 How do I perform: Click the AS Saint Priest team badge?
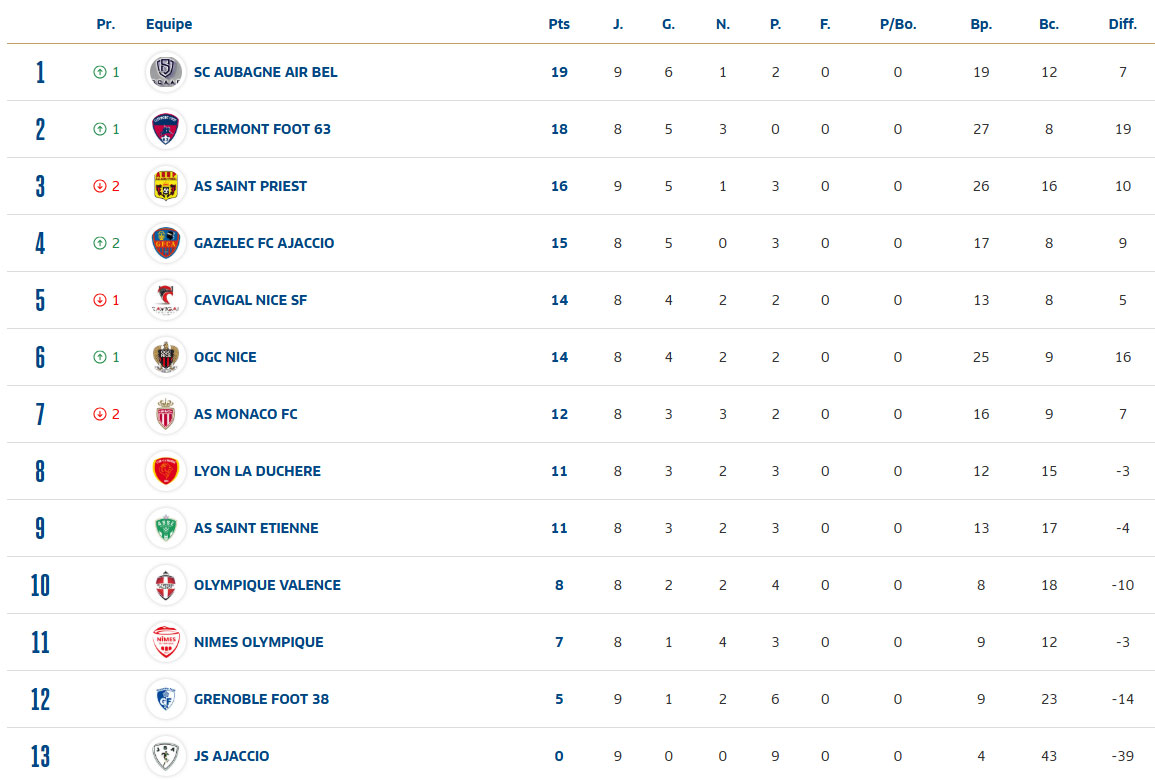click(x=165, y=186)
